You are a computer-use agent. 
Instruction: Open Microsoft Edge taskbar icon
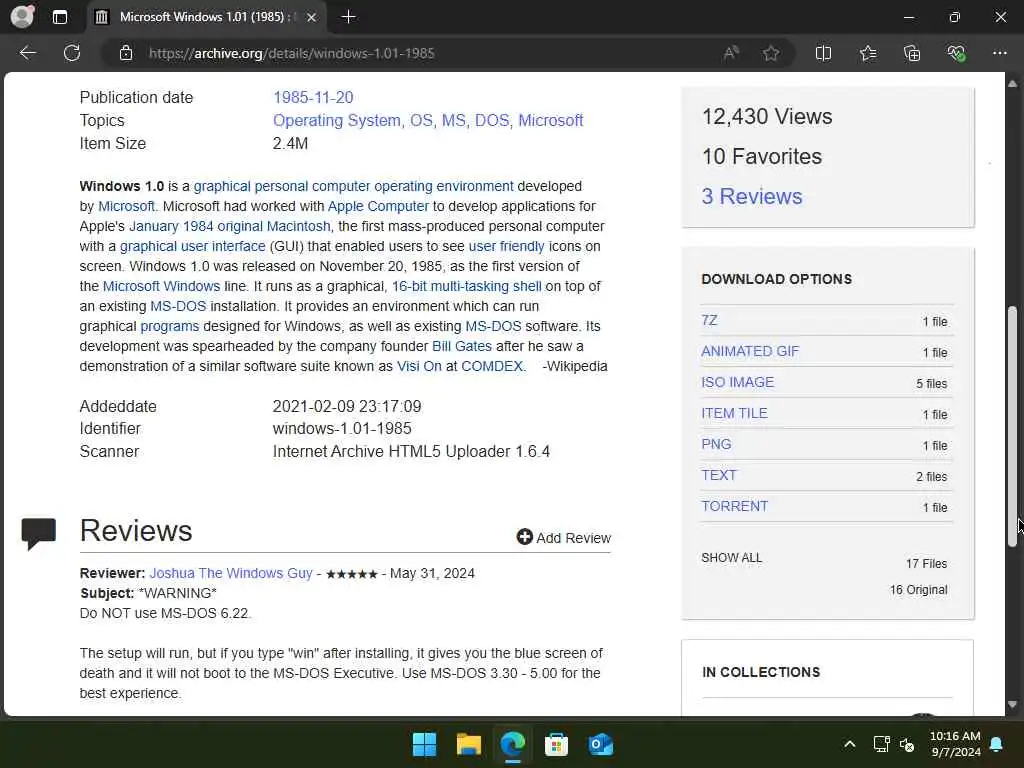point(513,744)
